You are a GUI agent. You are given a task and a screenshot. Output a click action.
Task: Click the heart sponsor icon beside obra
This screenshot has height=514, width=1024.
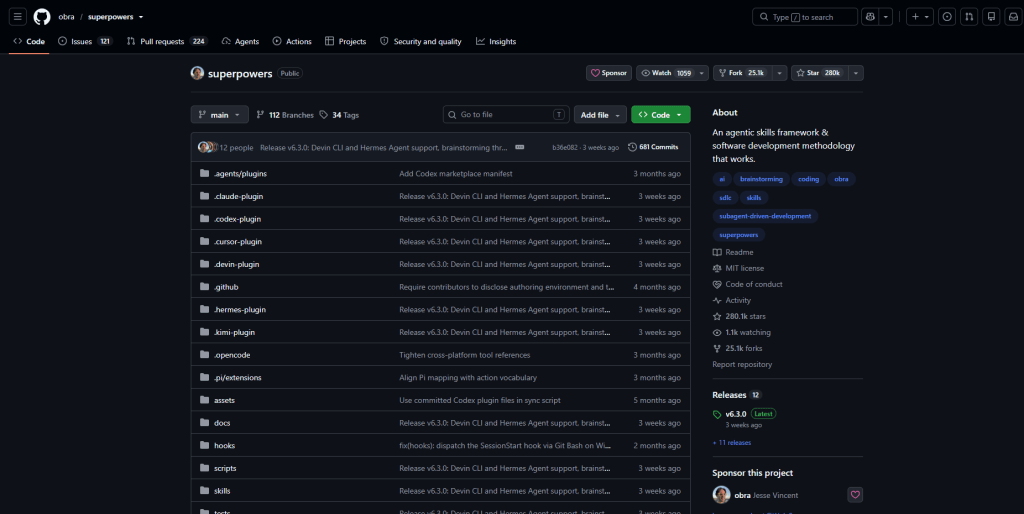(855, 495)
